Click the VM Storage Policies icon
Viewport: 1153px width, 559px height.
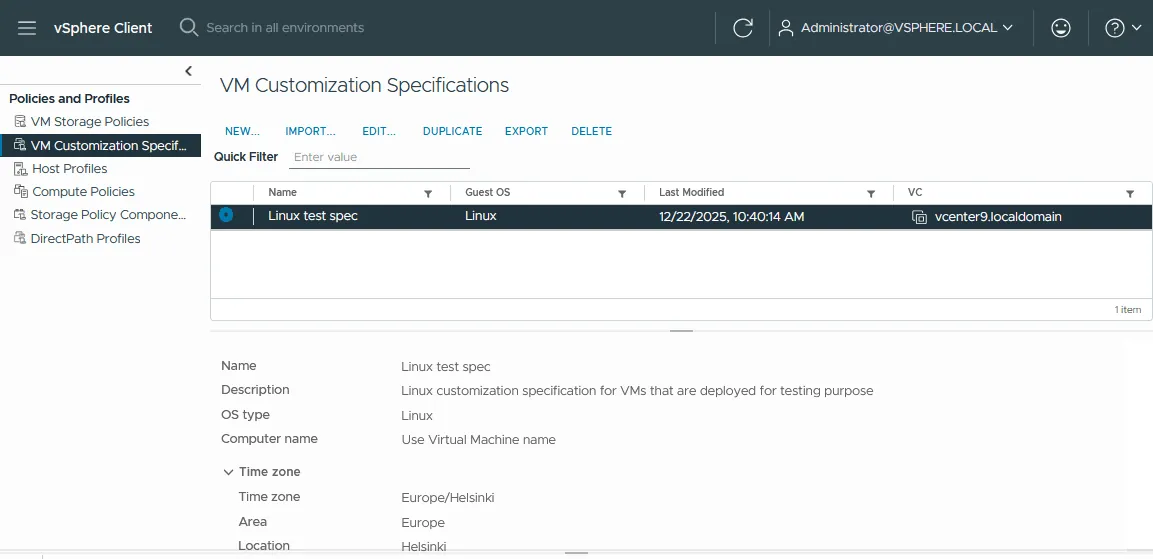tap(20, 121)
